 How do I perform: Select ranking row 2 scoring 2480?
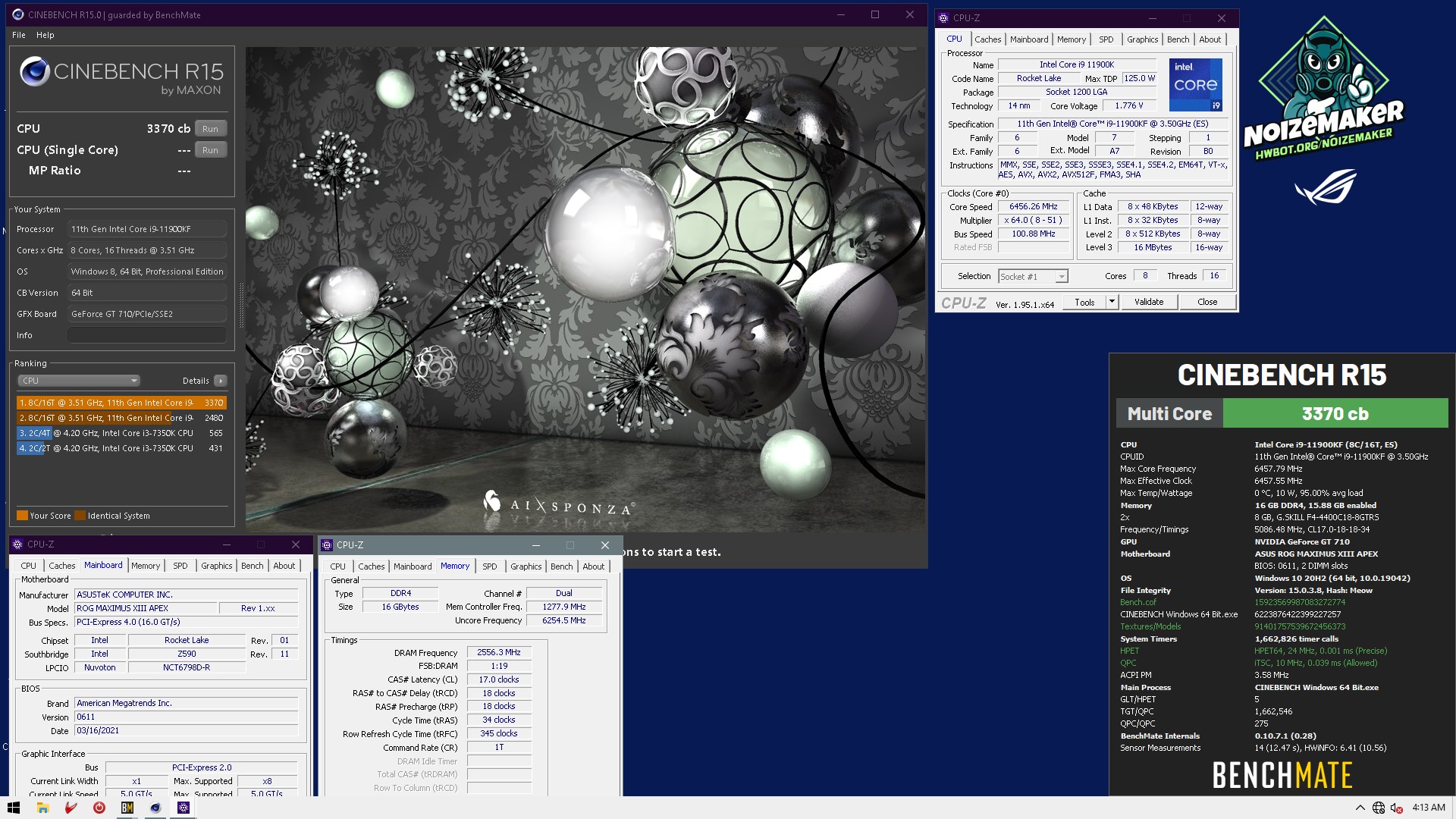click(121, 418)
